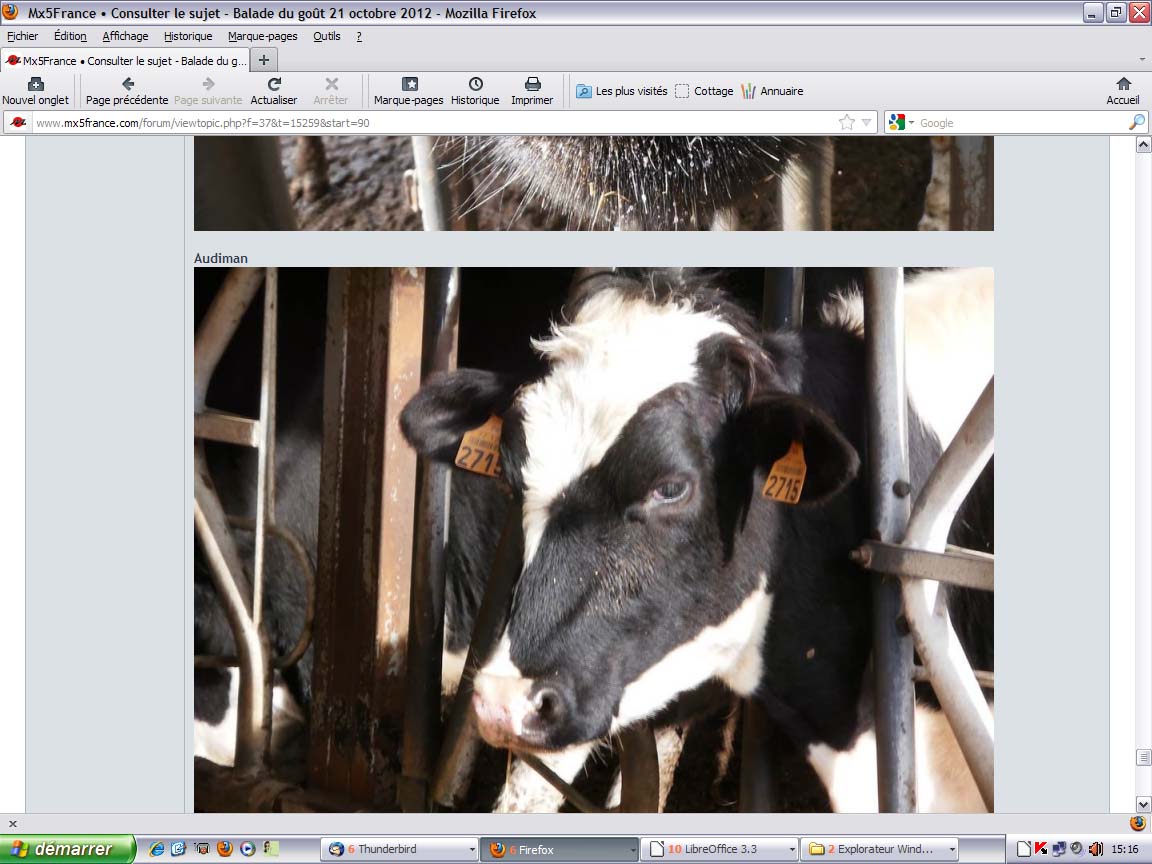Open the Explorateur Windows taskbar group

point(879,849)
